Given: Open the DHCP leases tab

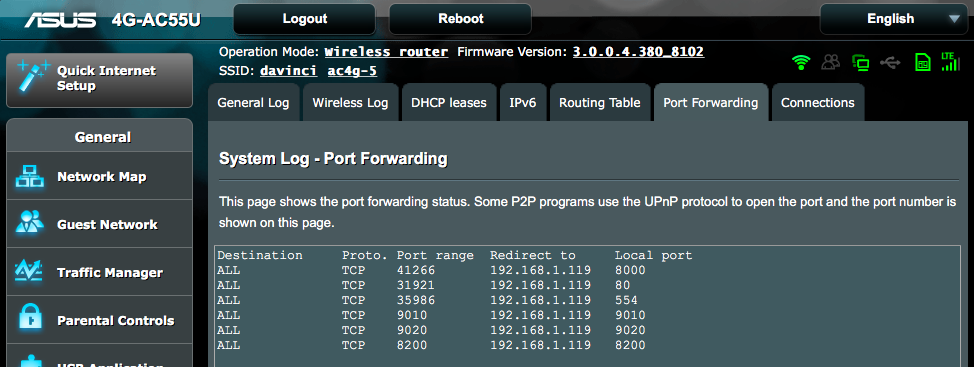Looking at the screenshot, I should 449,102.
